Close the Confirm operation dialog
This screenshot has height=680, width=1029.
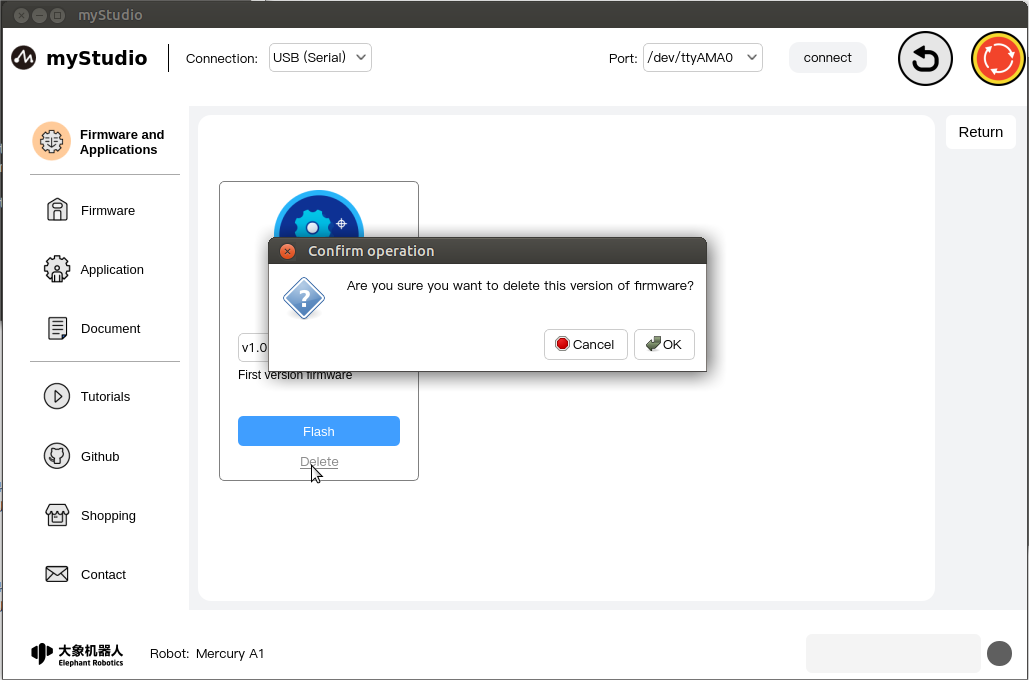(287, 251)
